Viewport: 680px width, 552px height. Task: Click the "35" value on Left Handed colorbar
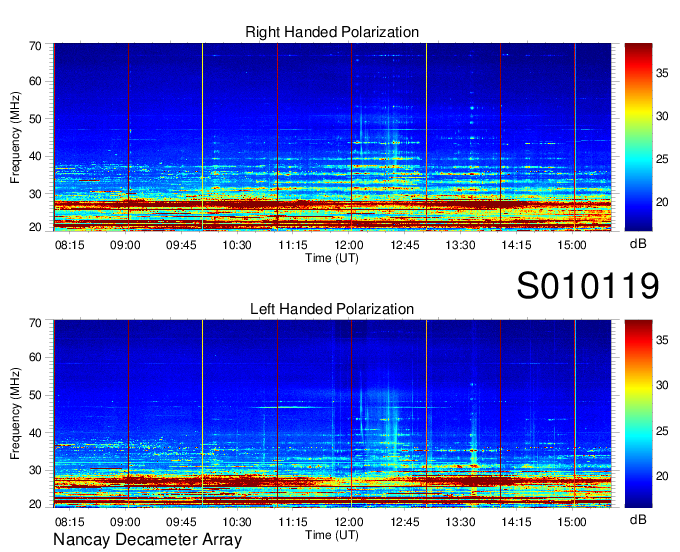(662, 340)
